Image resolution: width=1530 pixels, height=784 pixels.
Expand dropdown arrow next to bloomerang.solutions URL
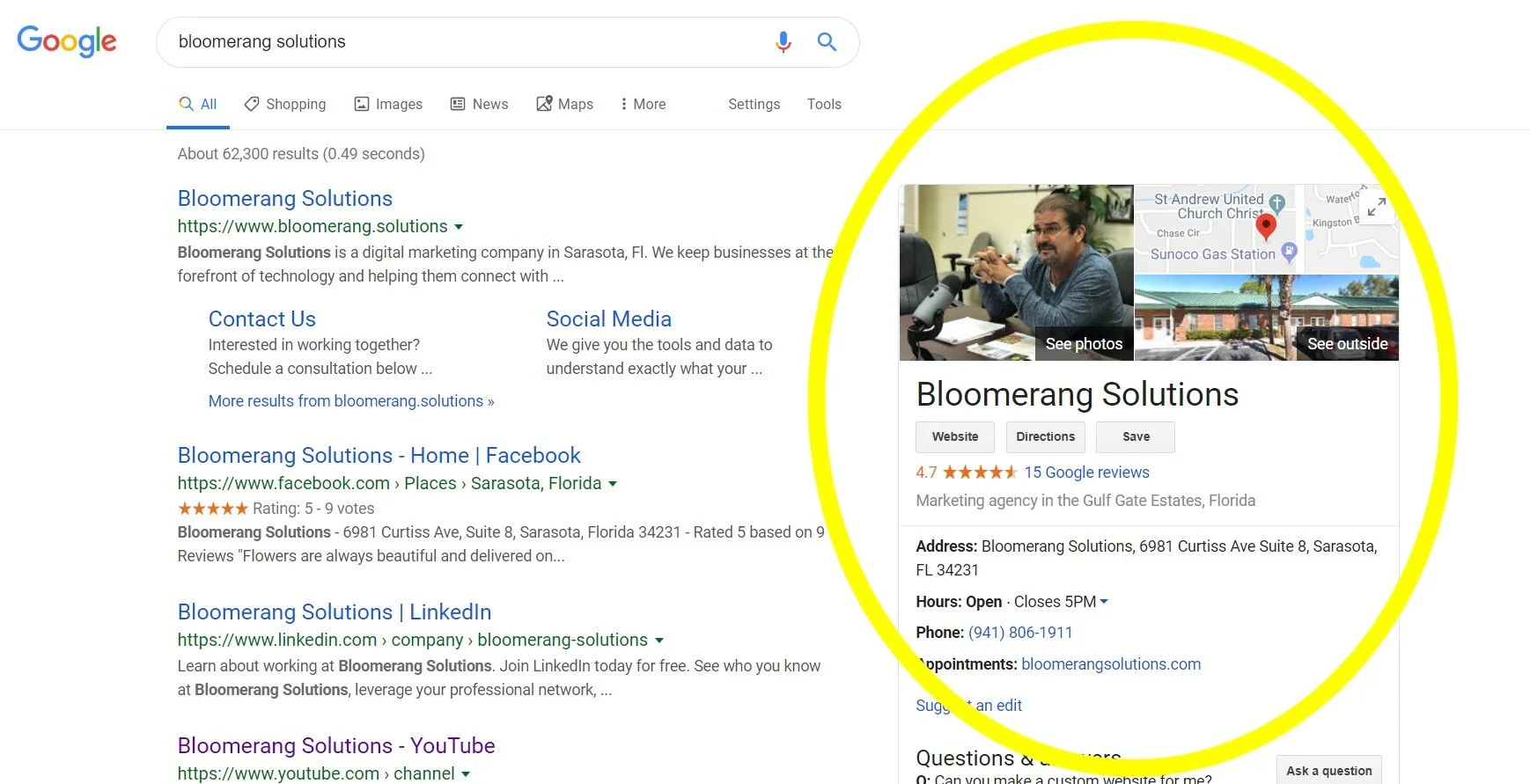tap(459, 227)
